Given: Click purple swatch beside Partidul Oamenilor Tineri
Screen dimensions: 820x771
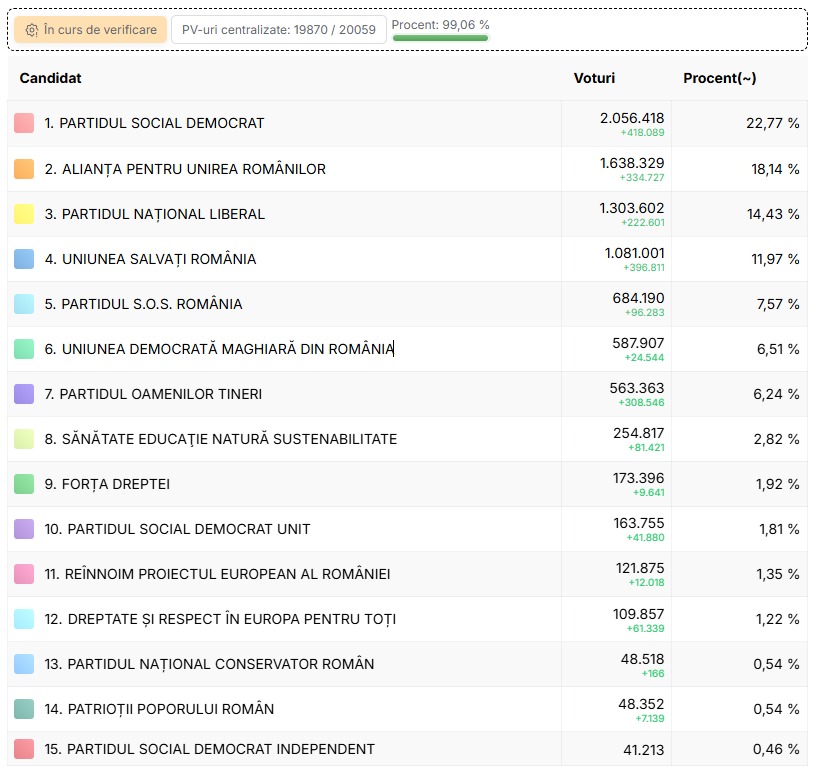Looking at the screenshot, I should 24,394.
